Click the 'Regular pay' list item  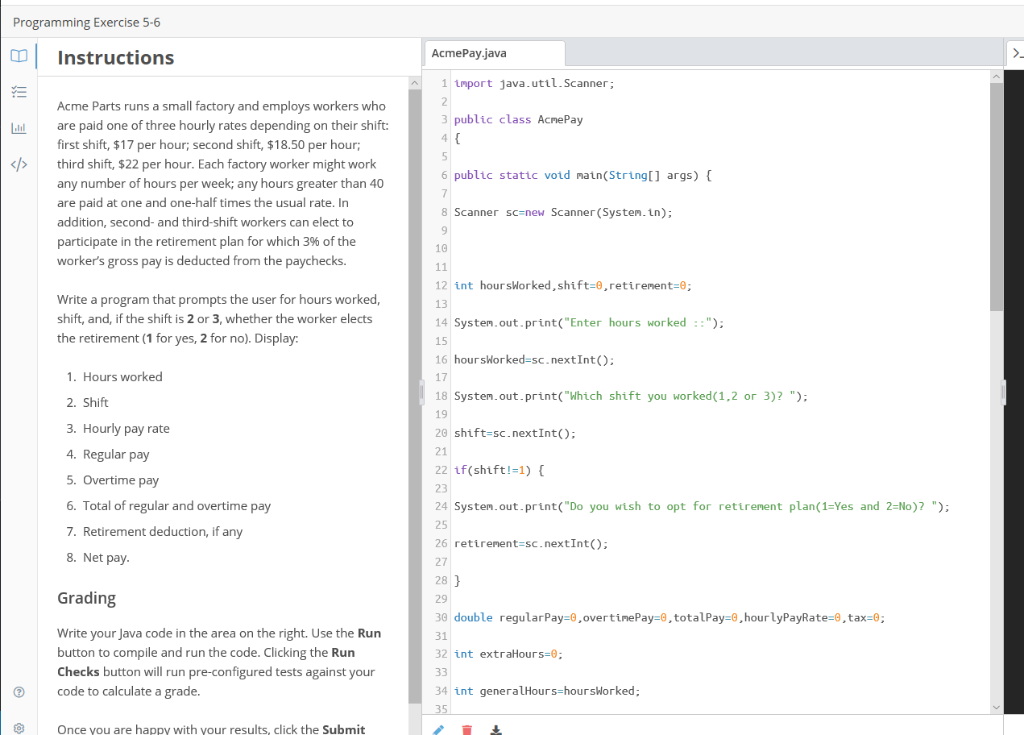(116, 454)
